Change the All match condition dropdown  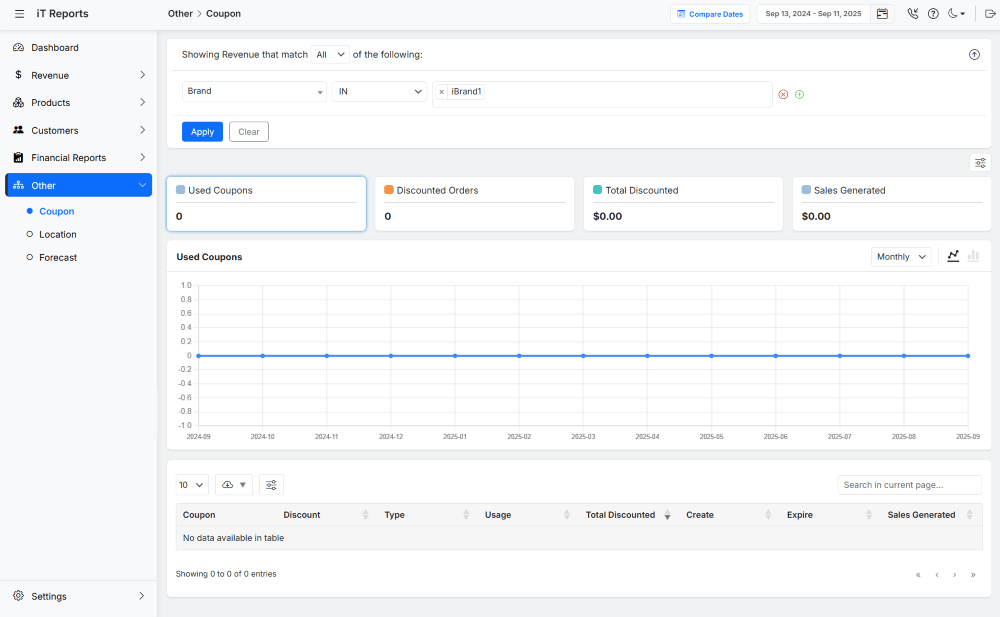330,54
